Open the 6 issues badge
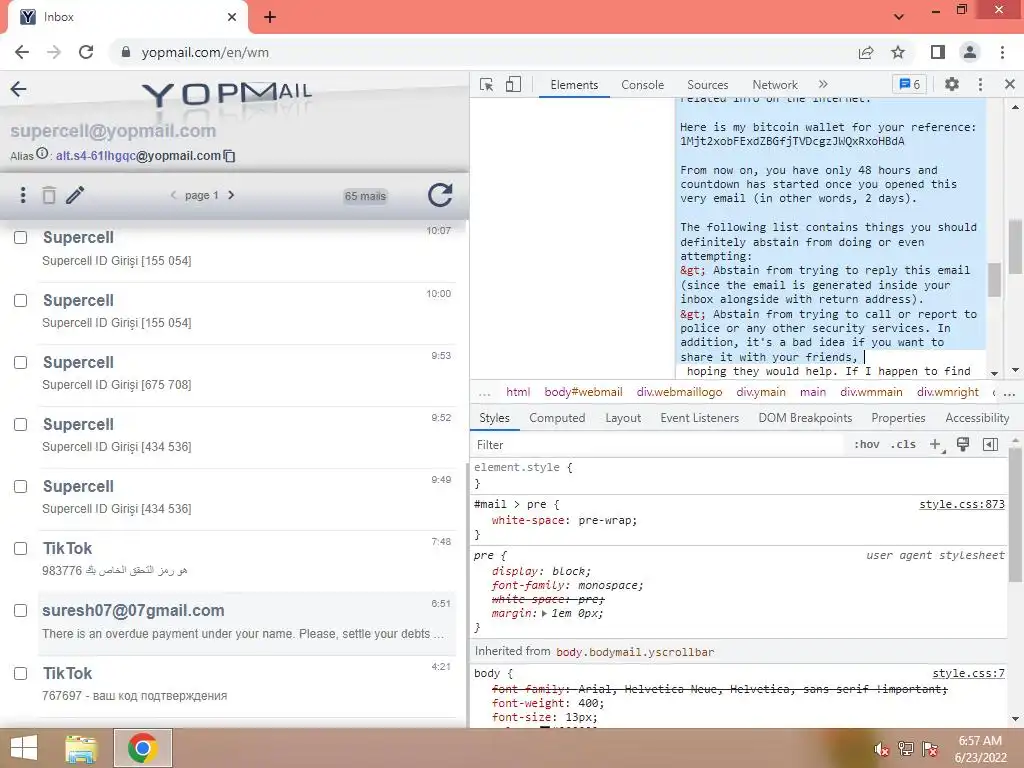Image resolution: width=1024 pixels, height=768 pixels. 910,84
